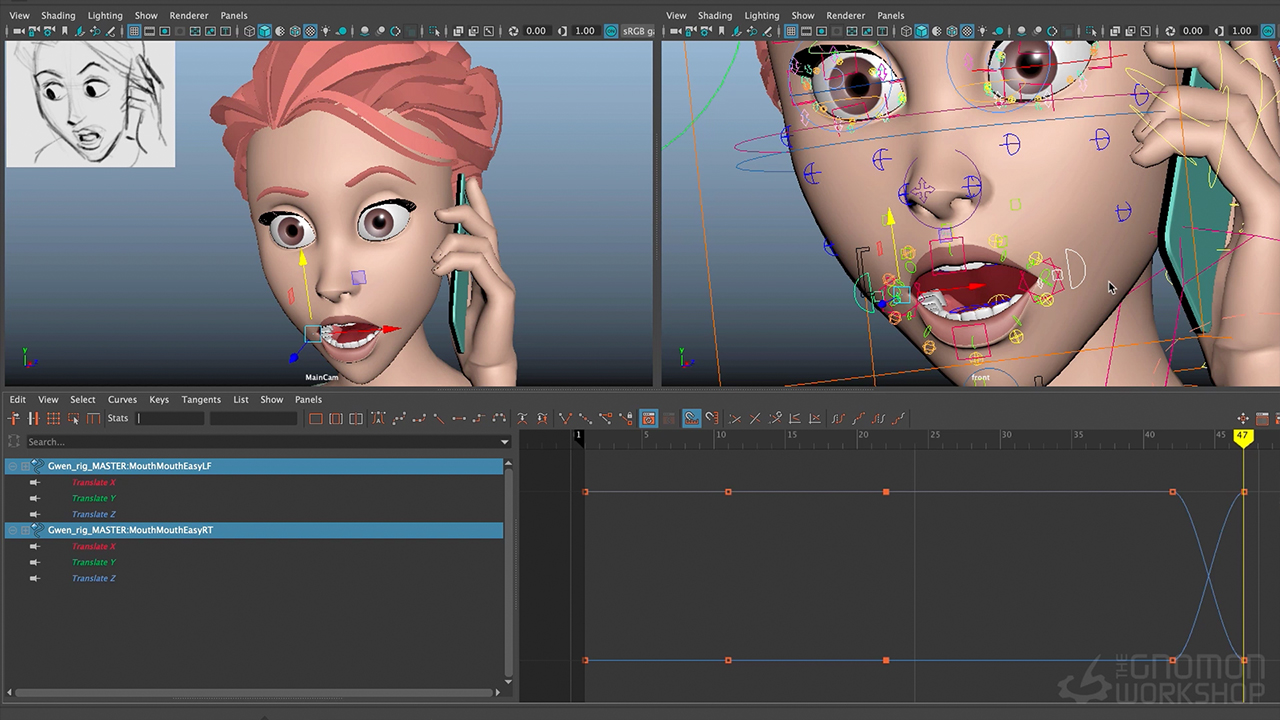Click the frame 47 current time marker
The height and width of the screenshot is (720, 1280).
coord(1243,437)
